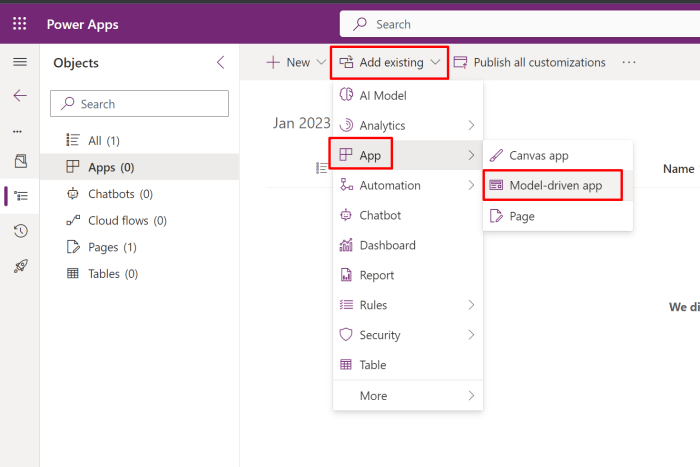Choose Table from the menu

[408, 365]
